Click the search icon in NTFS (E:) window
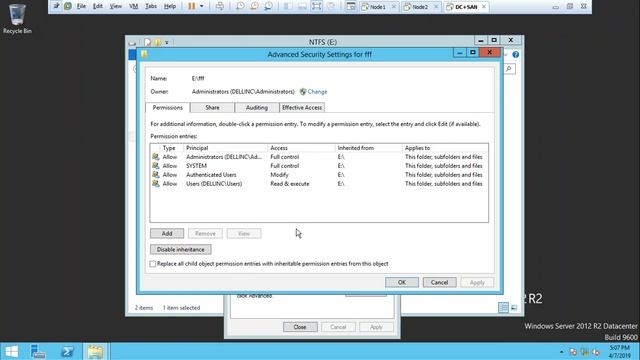This screenshot has width=640, height=360. tap(509, 69)
